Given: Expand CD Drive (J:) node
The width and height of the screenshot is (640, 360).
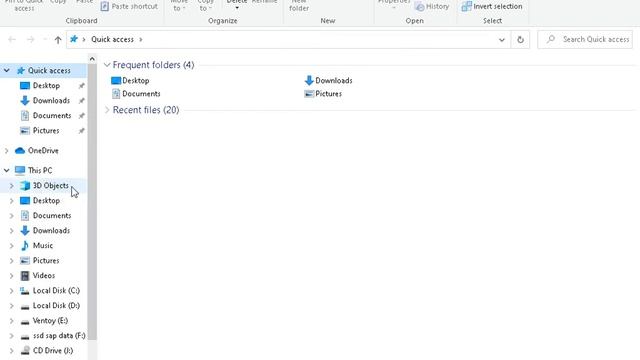Looking at the screenshot, I should (x=11, y=351).
